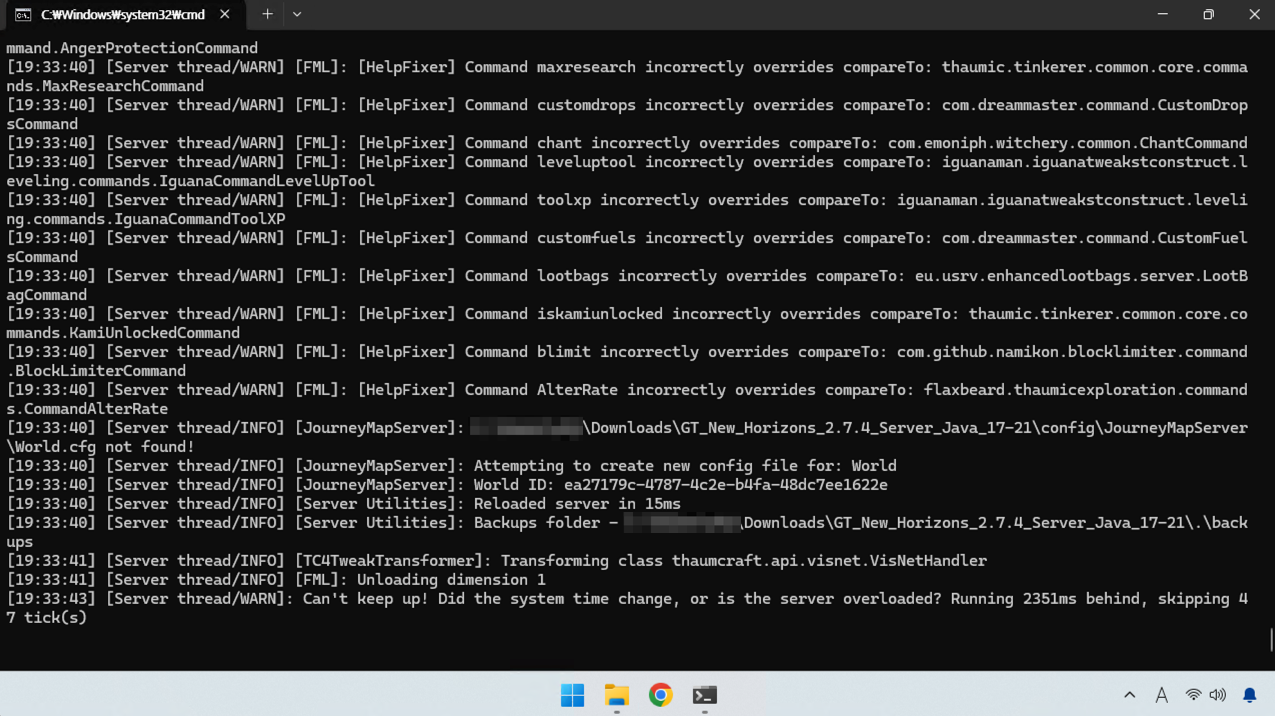Click the World ID ea27179c log line
The image size is (1275, 716).
[x=447, y=485]
